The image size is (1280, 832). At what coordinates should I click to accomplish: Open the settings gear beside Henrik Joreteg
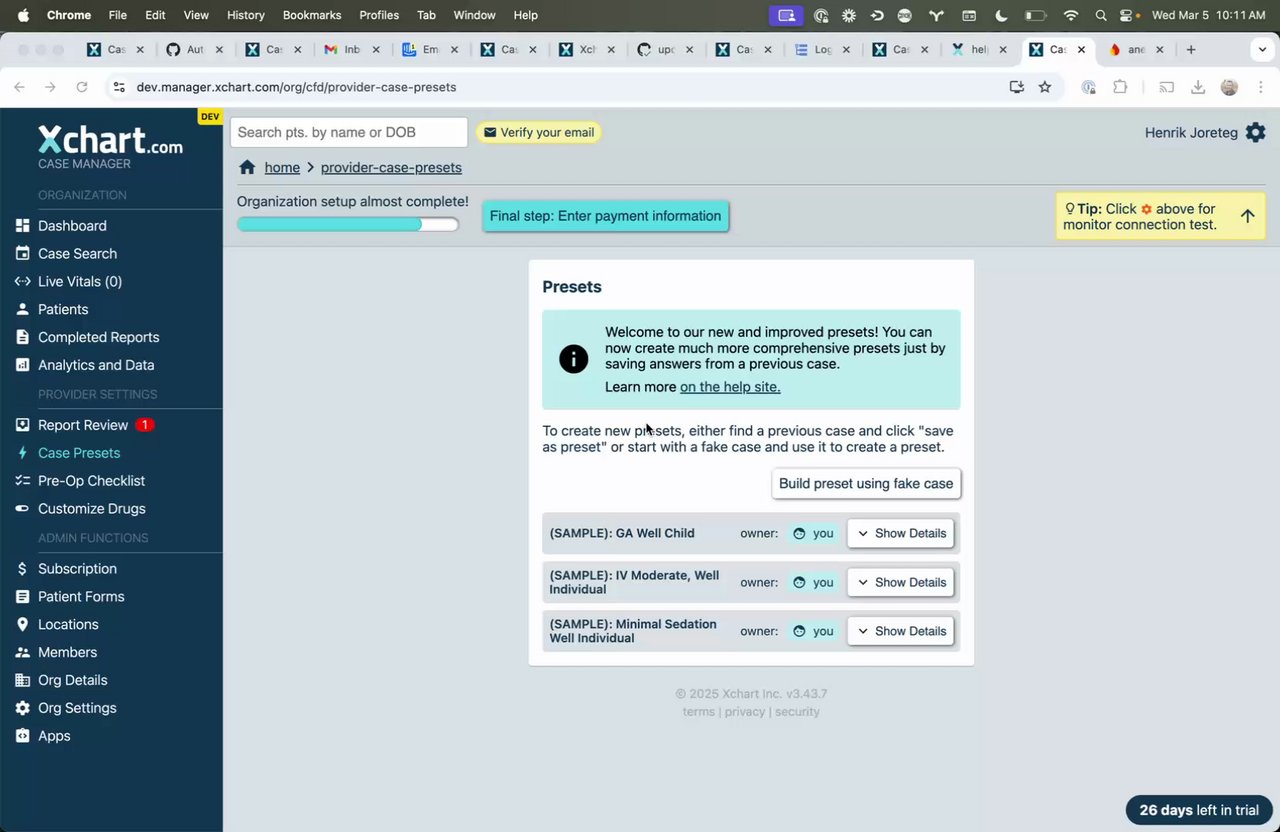1255,132
